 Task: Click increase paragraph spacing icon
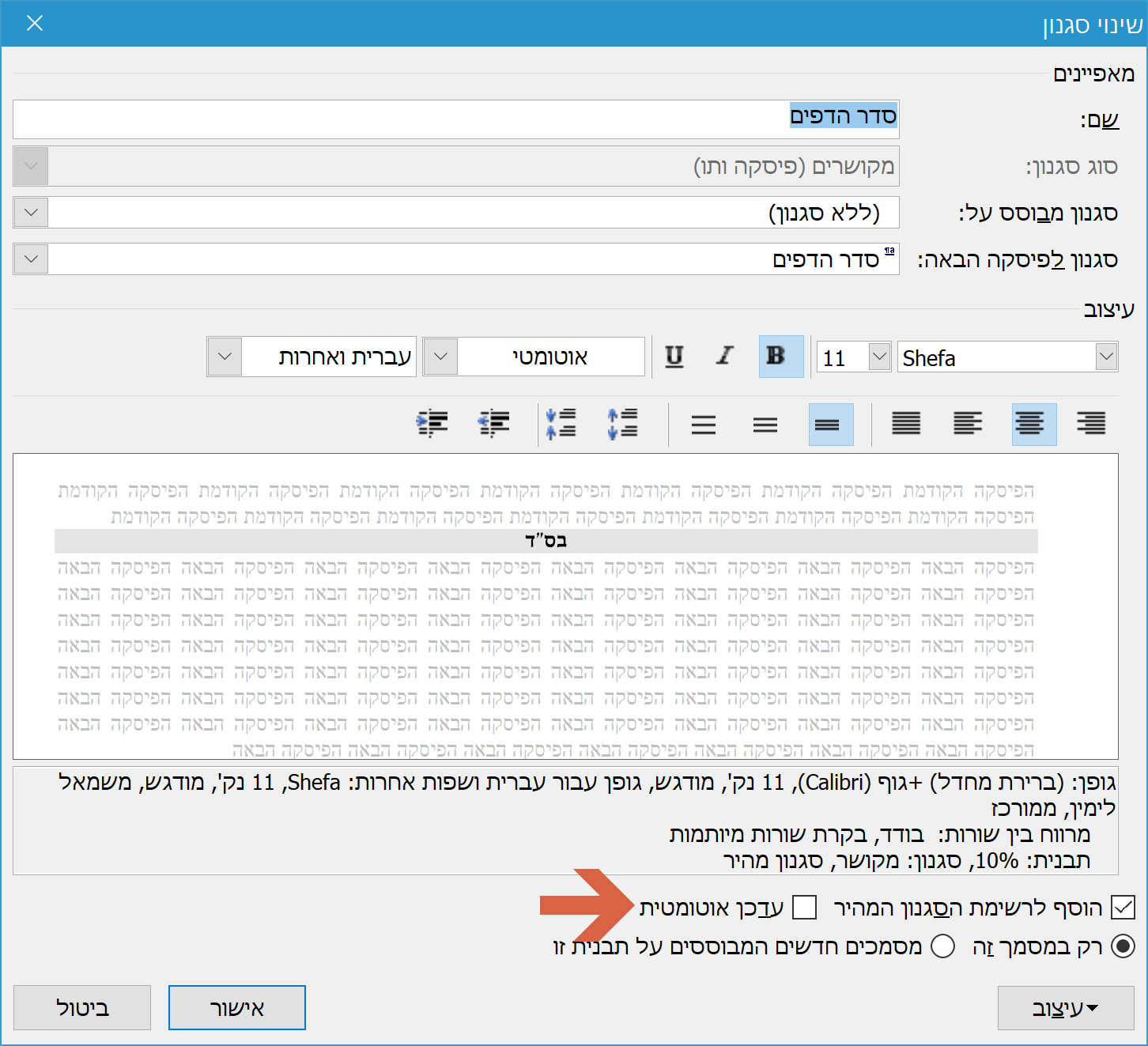623,425
